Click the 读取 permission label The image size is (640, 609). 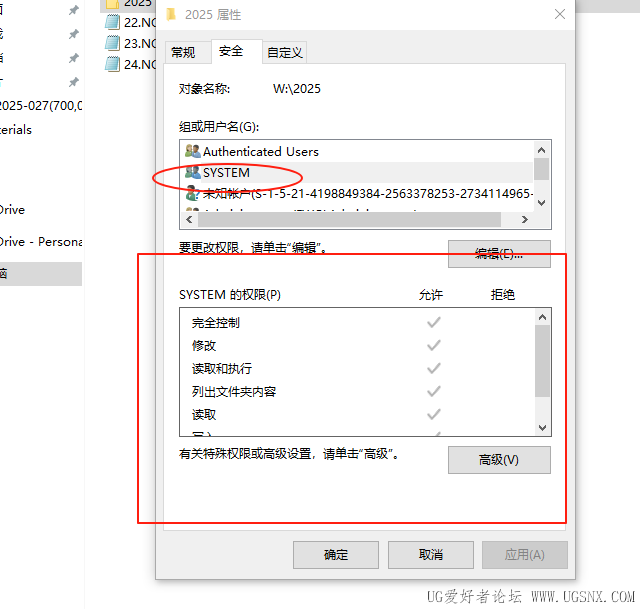[204, 415]
